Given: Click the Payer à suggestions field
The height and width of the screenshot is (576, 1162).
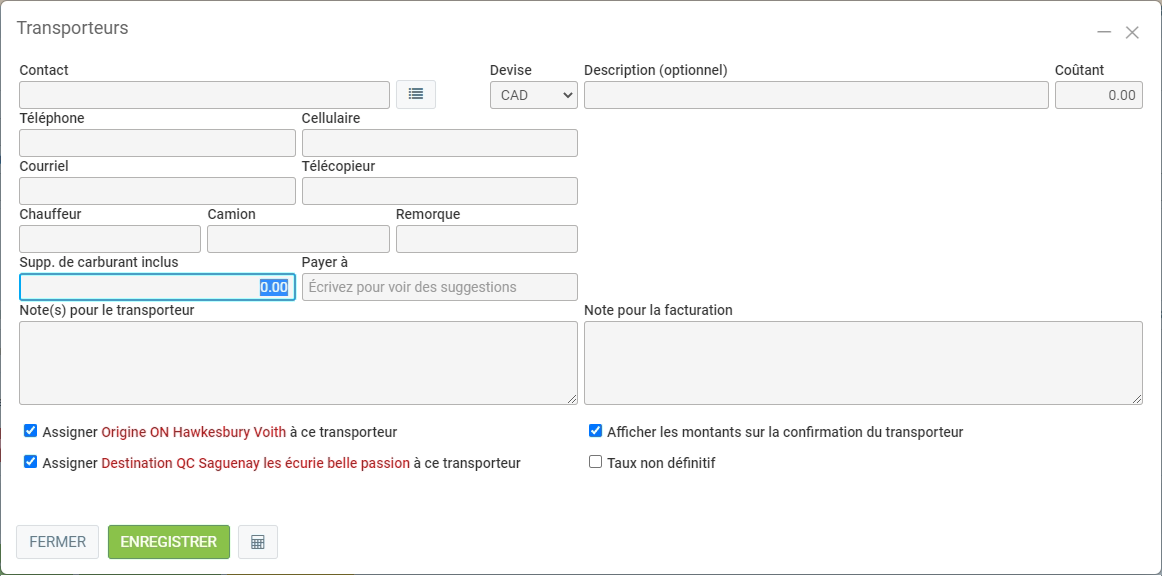Looking at the screenshot, I should [x=439, y=287].
